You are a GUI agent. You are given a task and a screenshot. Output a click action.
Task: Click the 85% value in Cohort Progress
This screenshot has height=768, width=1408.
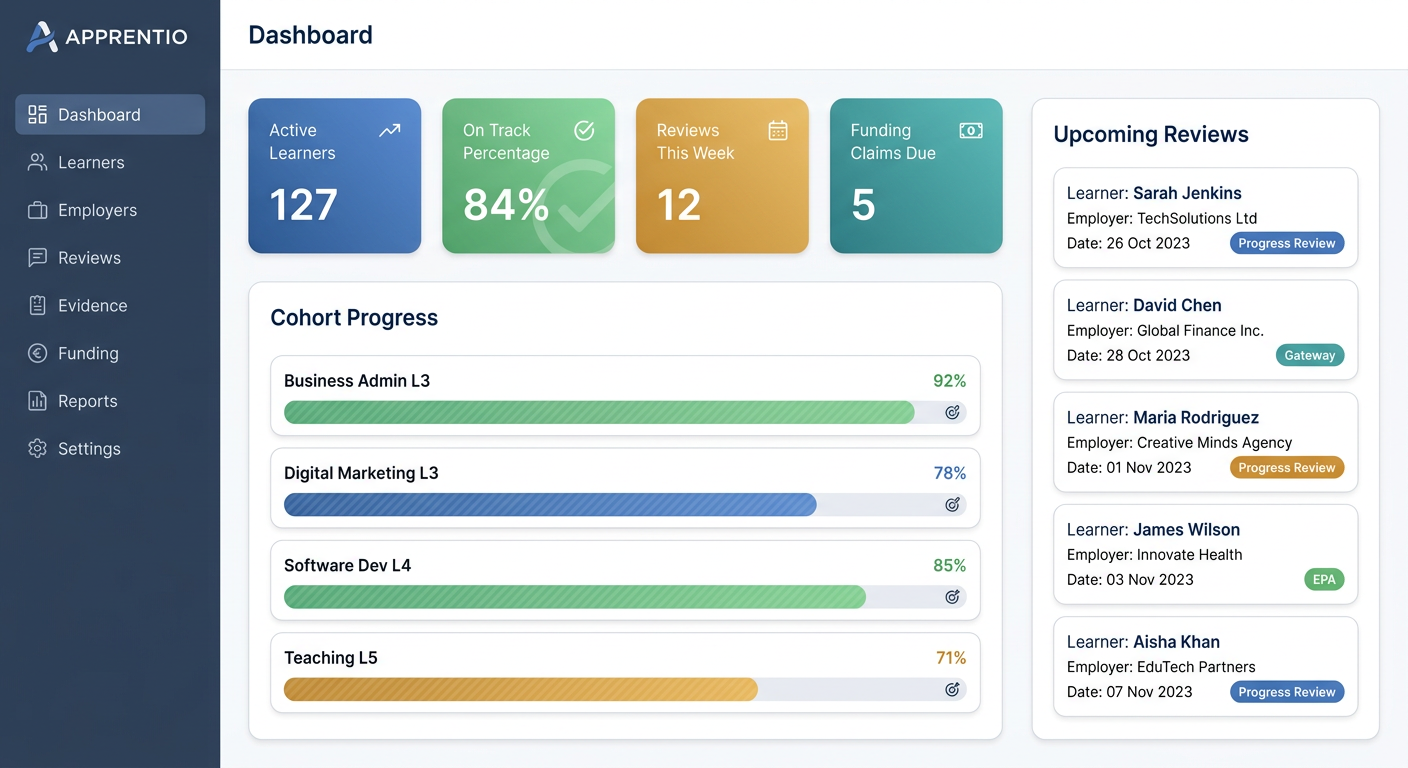click(x=949, y=565)
